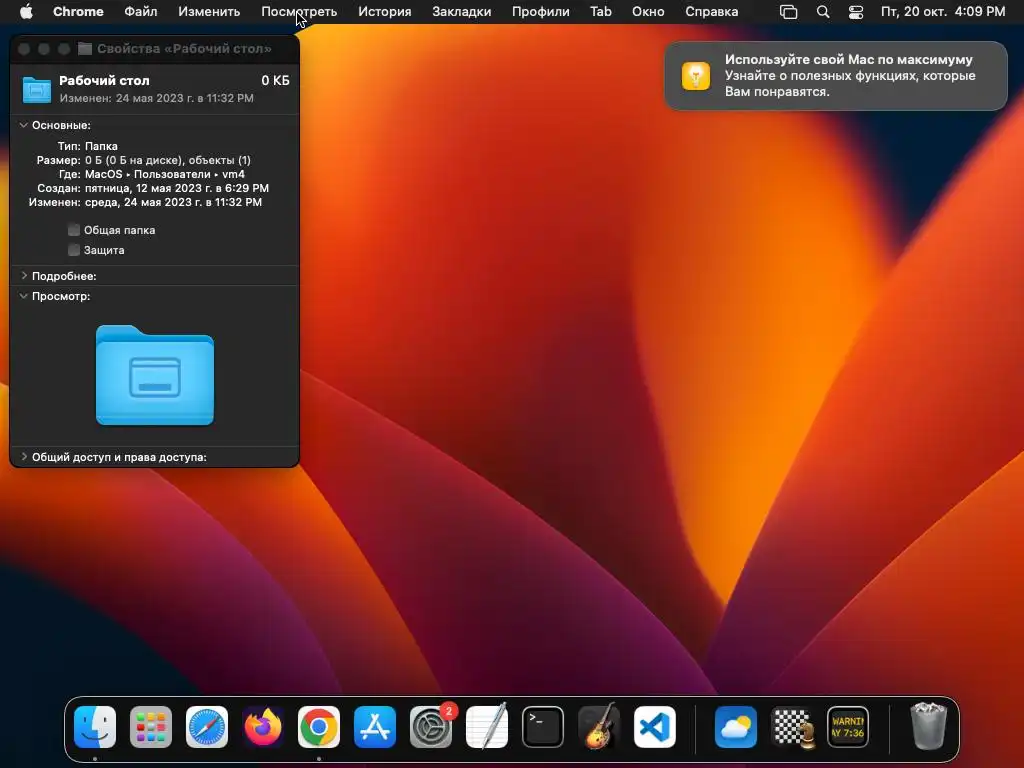Screen dimensions: 1024x768
Task: Click the large folder preview image
Action: pos(155,375)
